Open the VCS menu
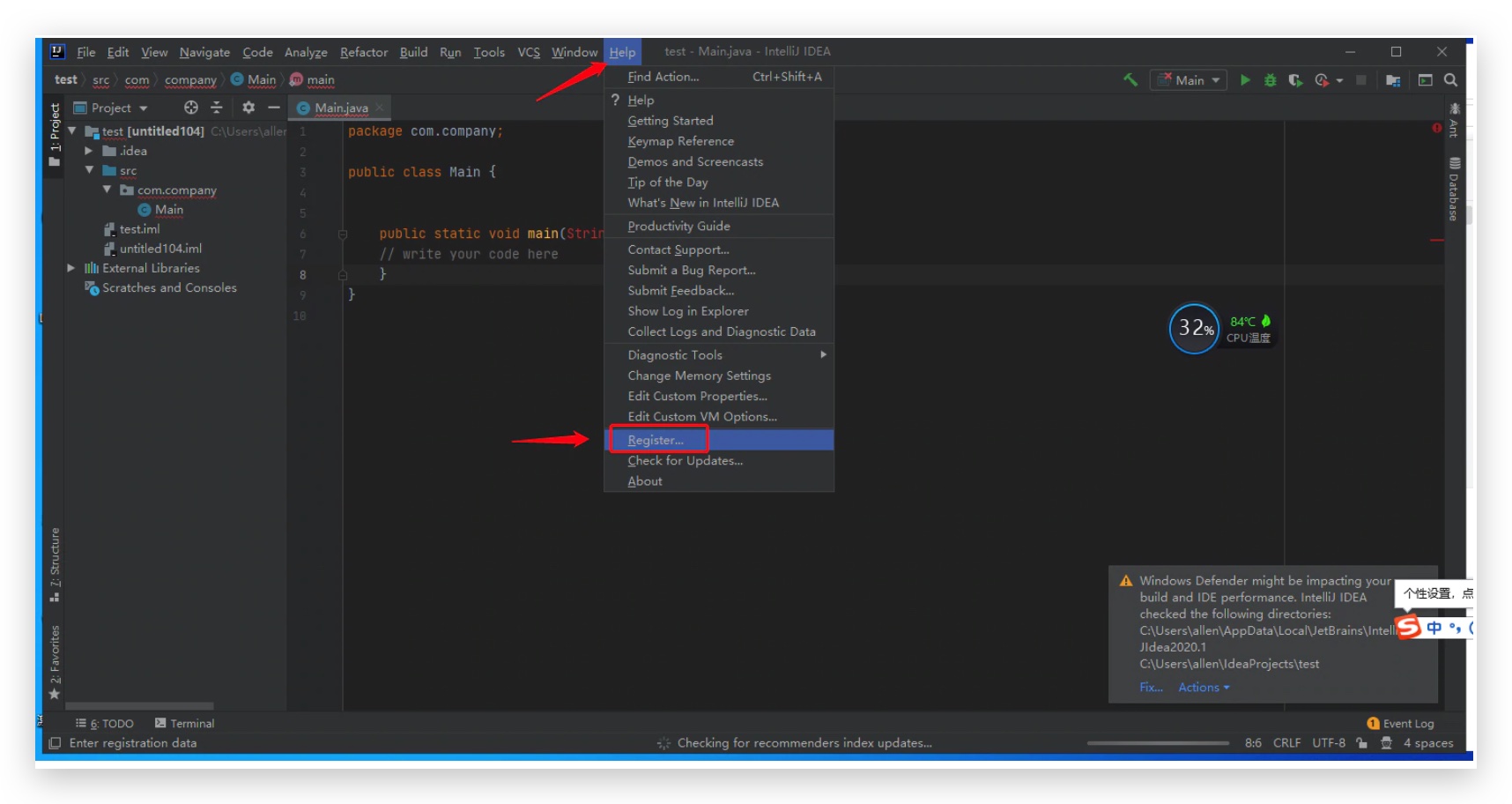1512x804 pixels. (528, 52)
